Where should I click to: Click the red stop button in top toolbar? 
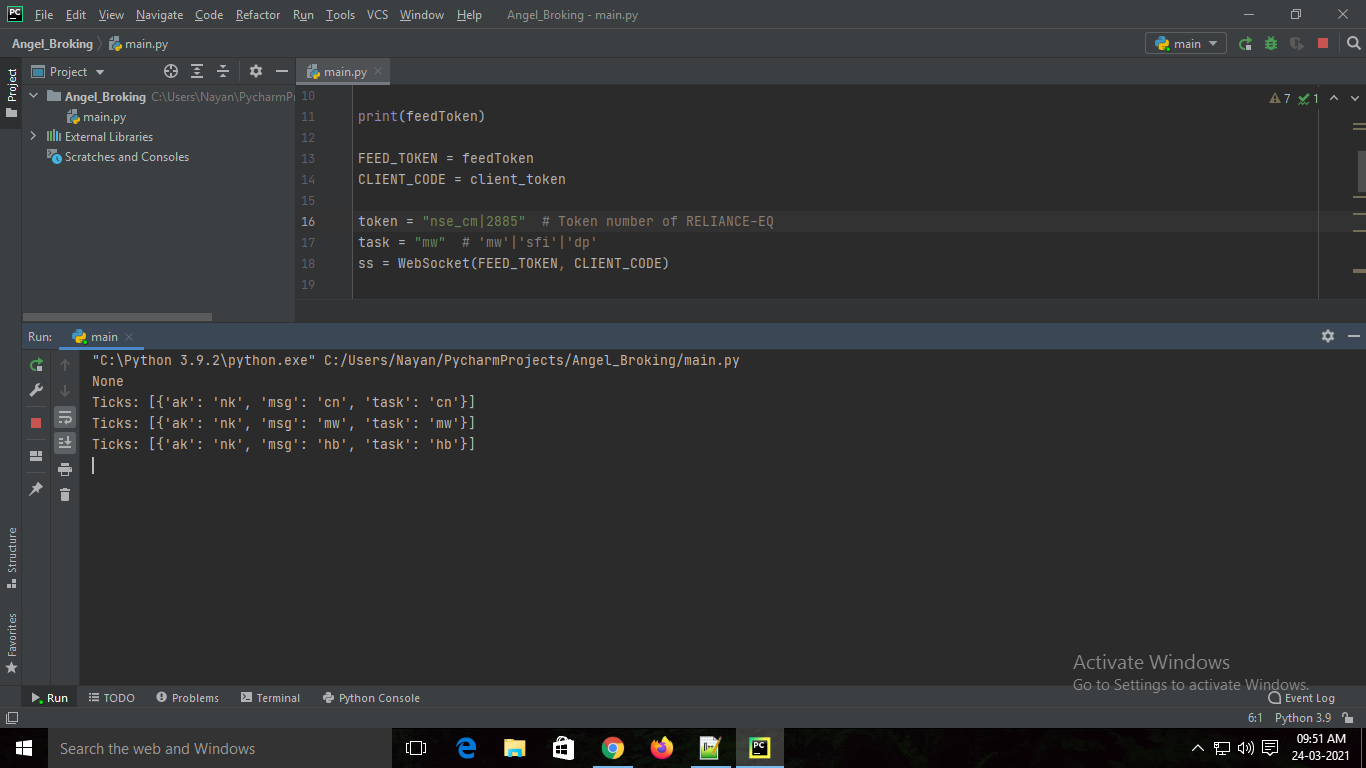pos(1323,43)
